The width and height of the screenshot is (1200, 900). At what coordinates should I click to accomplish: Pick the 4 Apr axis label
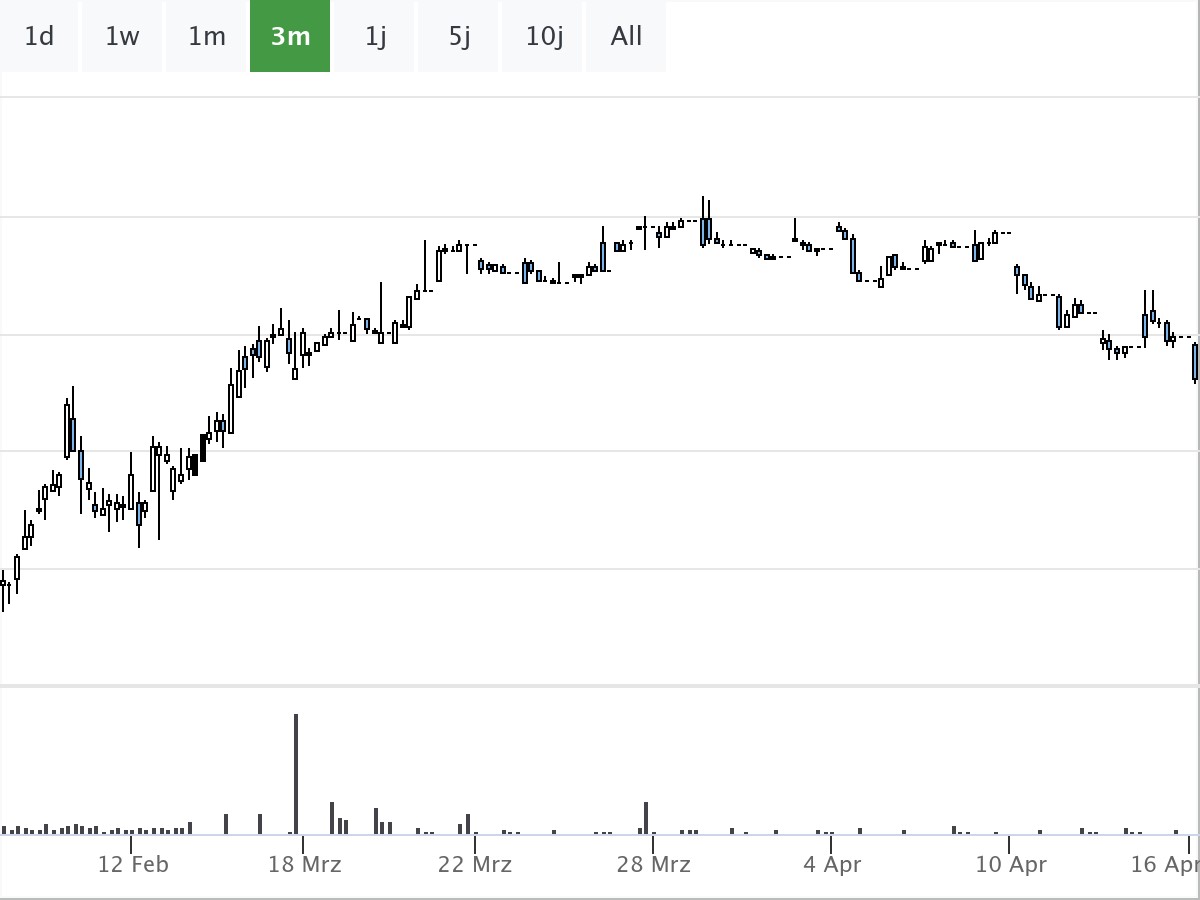pos(832,864)
